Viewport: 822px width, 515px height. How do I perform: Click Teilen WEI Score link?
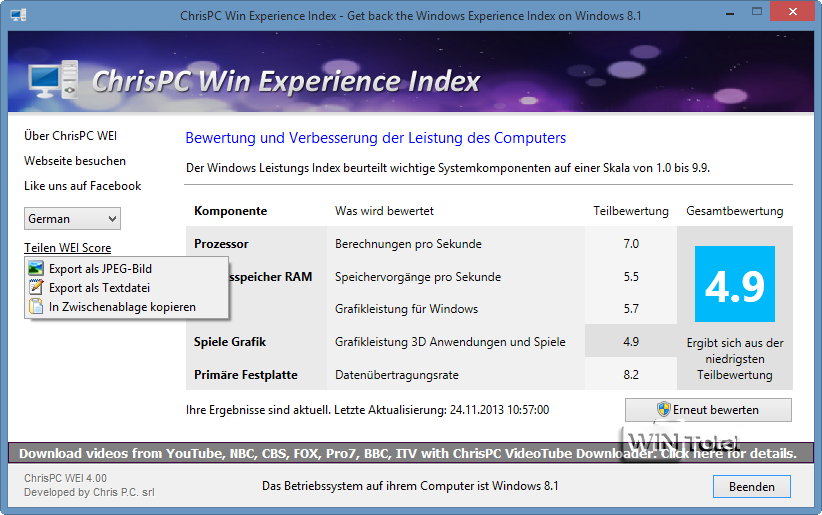coord(68,248)
